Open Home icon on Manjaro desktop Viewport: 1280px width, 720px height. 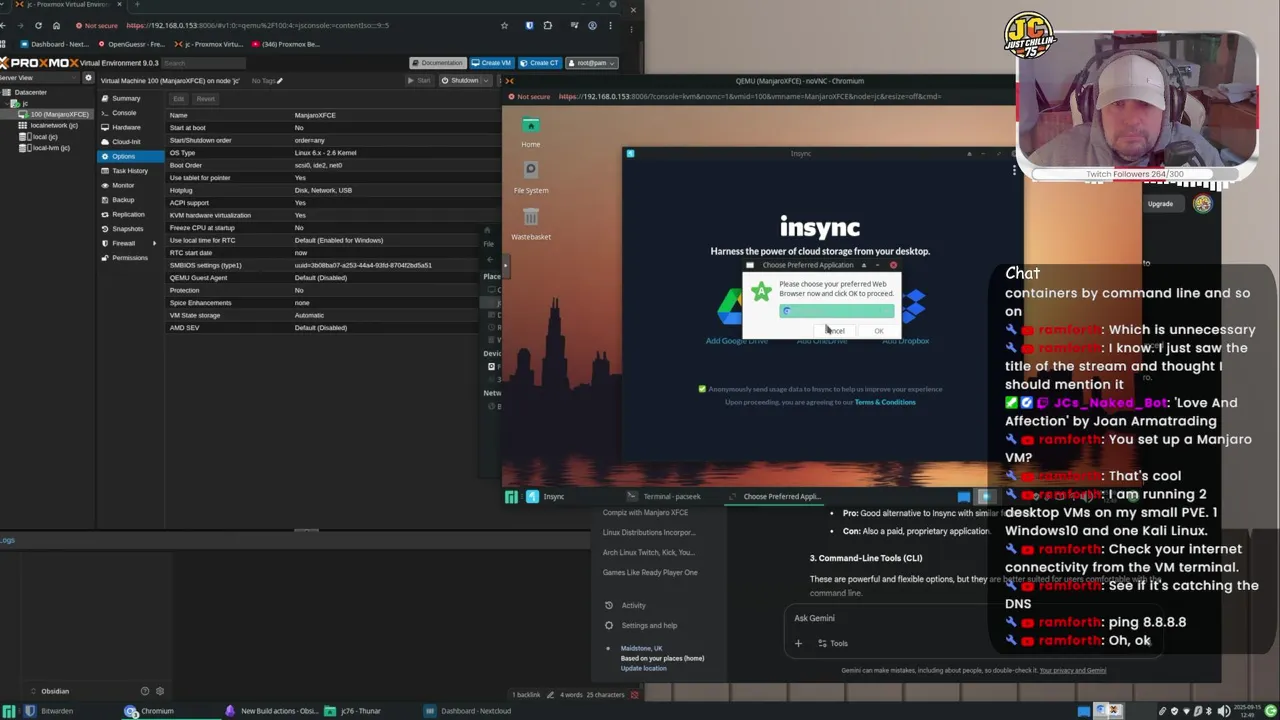tap(530, 131)
